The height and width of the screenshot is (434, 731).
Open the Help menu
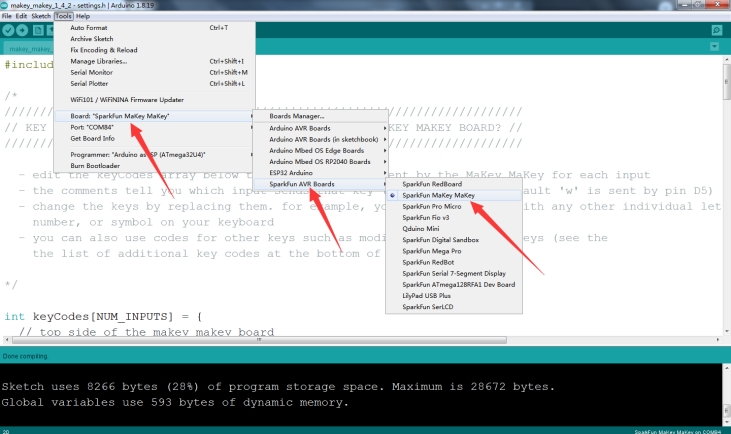pyautogui.click(x=83, y=16)
